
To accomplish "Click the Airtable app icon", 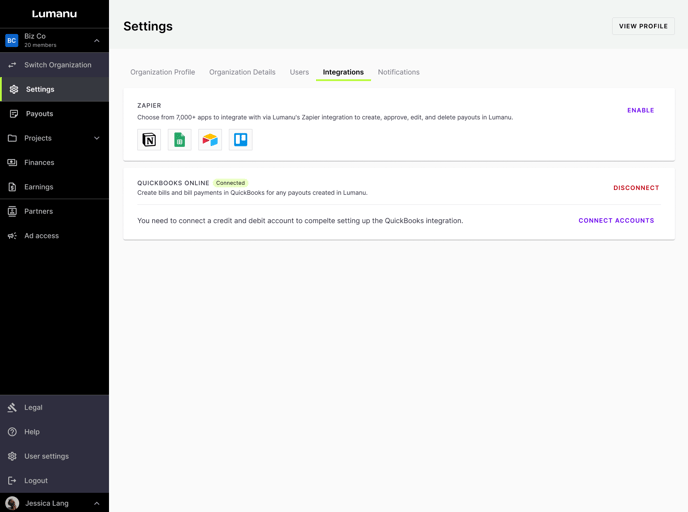I will pos(210,140).
